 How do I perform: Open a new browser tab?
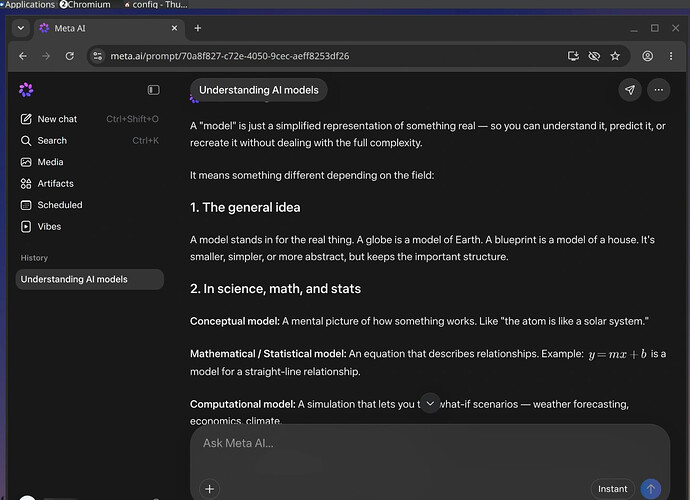coord(198,28)
